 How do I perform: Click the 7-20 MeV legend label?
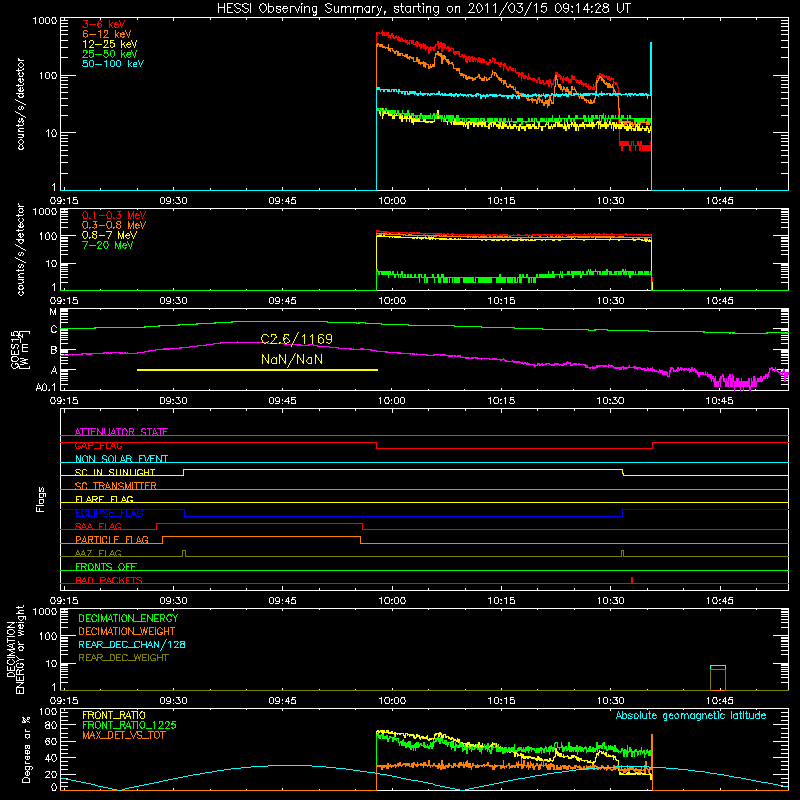[108, 245]
